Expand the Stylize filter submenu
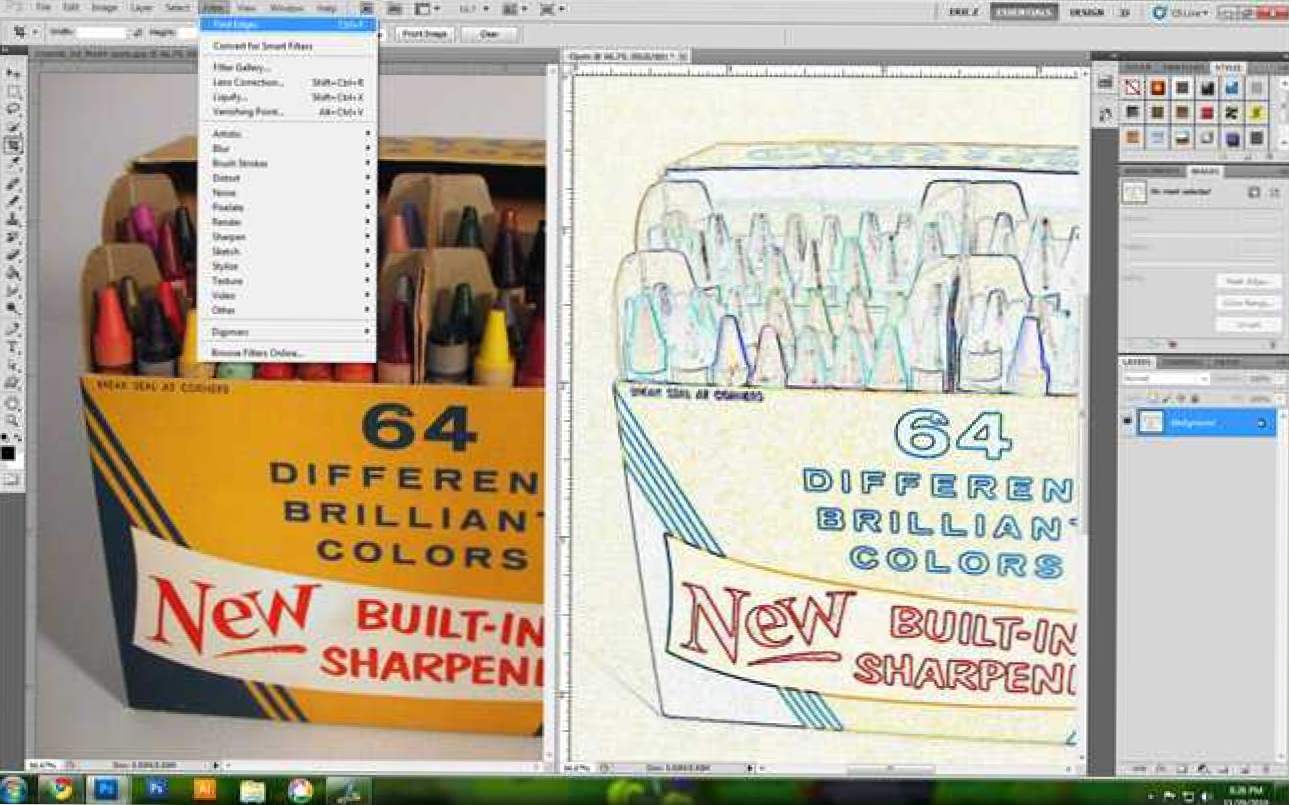1289x805 pixels. tap(290, 266)
